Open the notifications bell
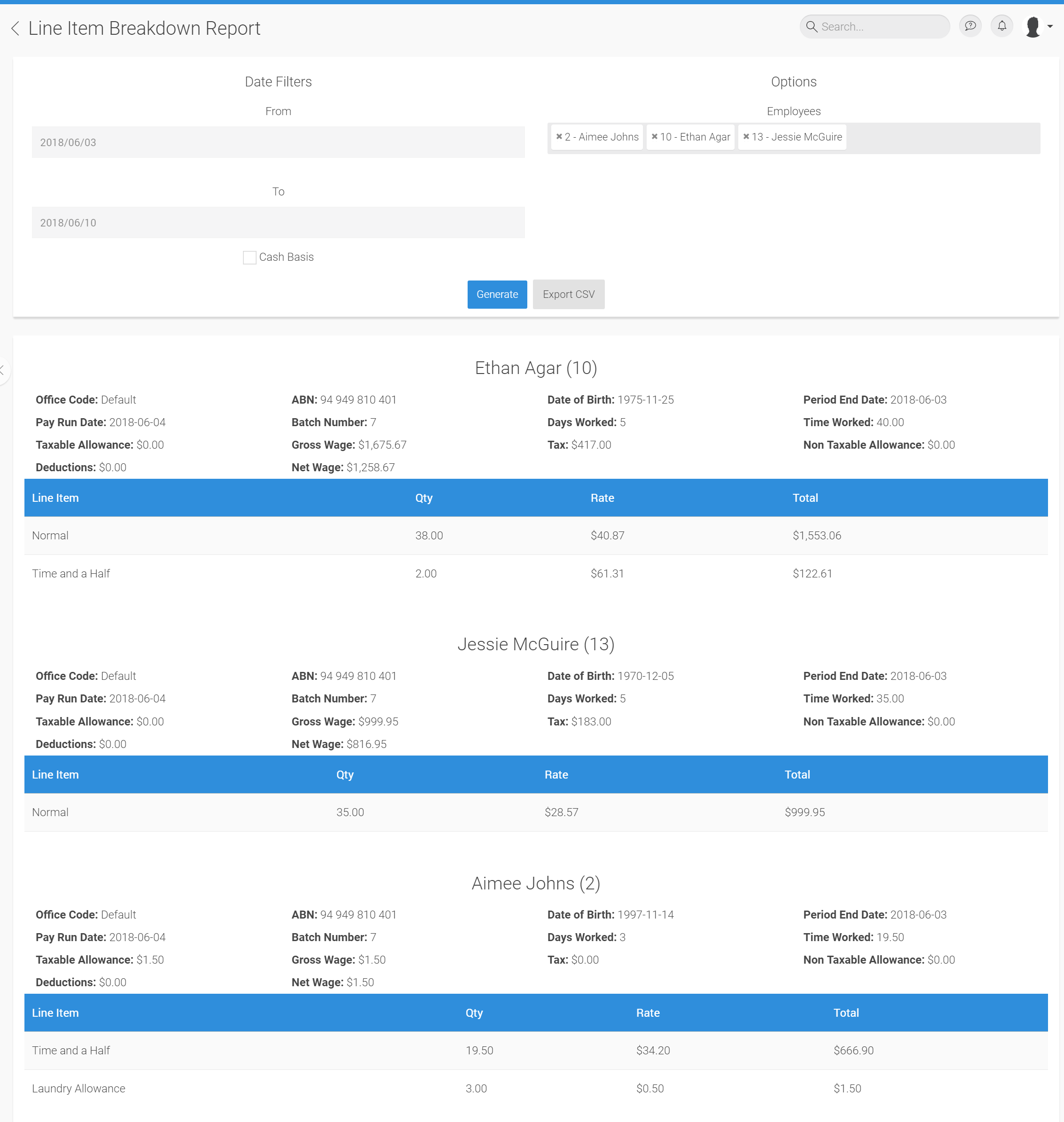The width and height of the screenshot is (1064, 1122). [1001, 26]
